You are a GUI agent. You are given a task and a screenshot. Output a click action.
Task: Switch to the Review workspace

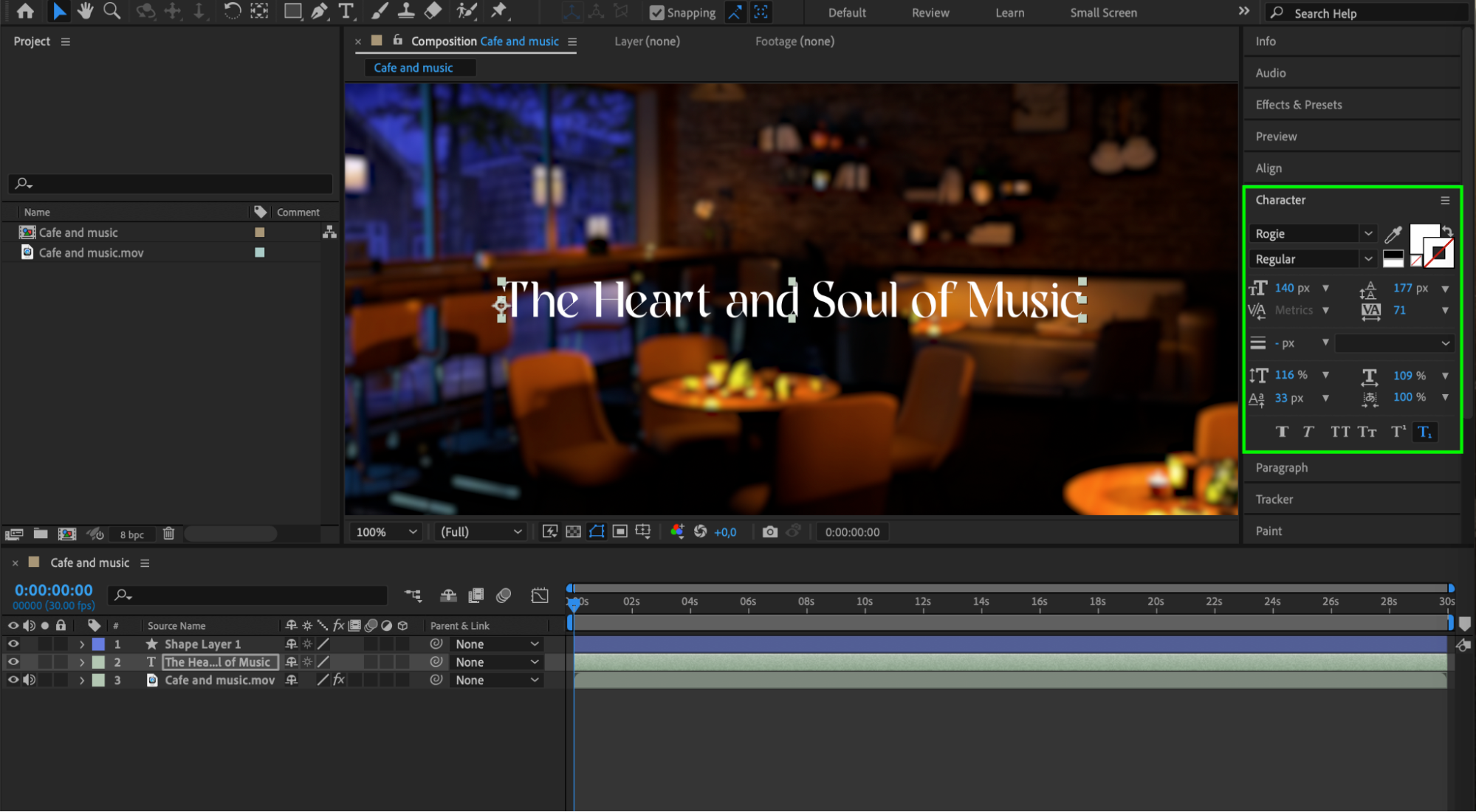coord(930,13)
